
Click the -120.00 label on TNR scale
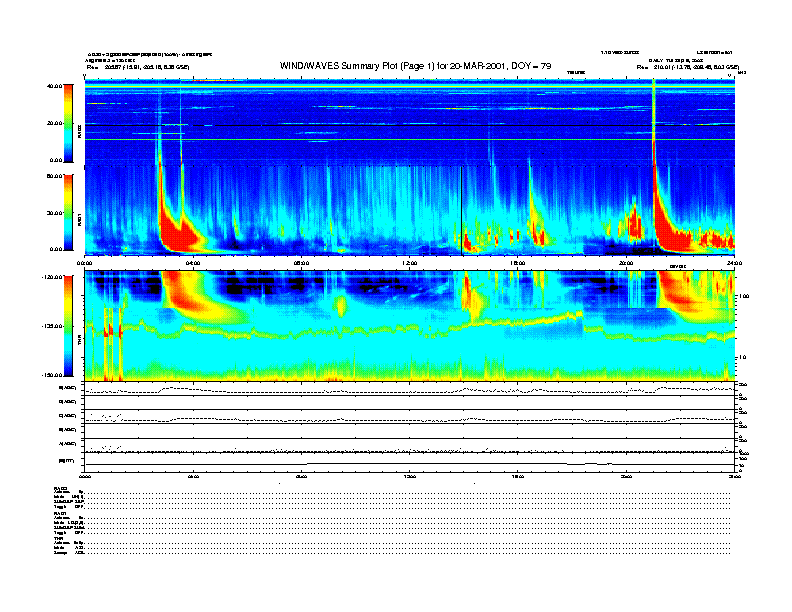pos(53,277)
